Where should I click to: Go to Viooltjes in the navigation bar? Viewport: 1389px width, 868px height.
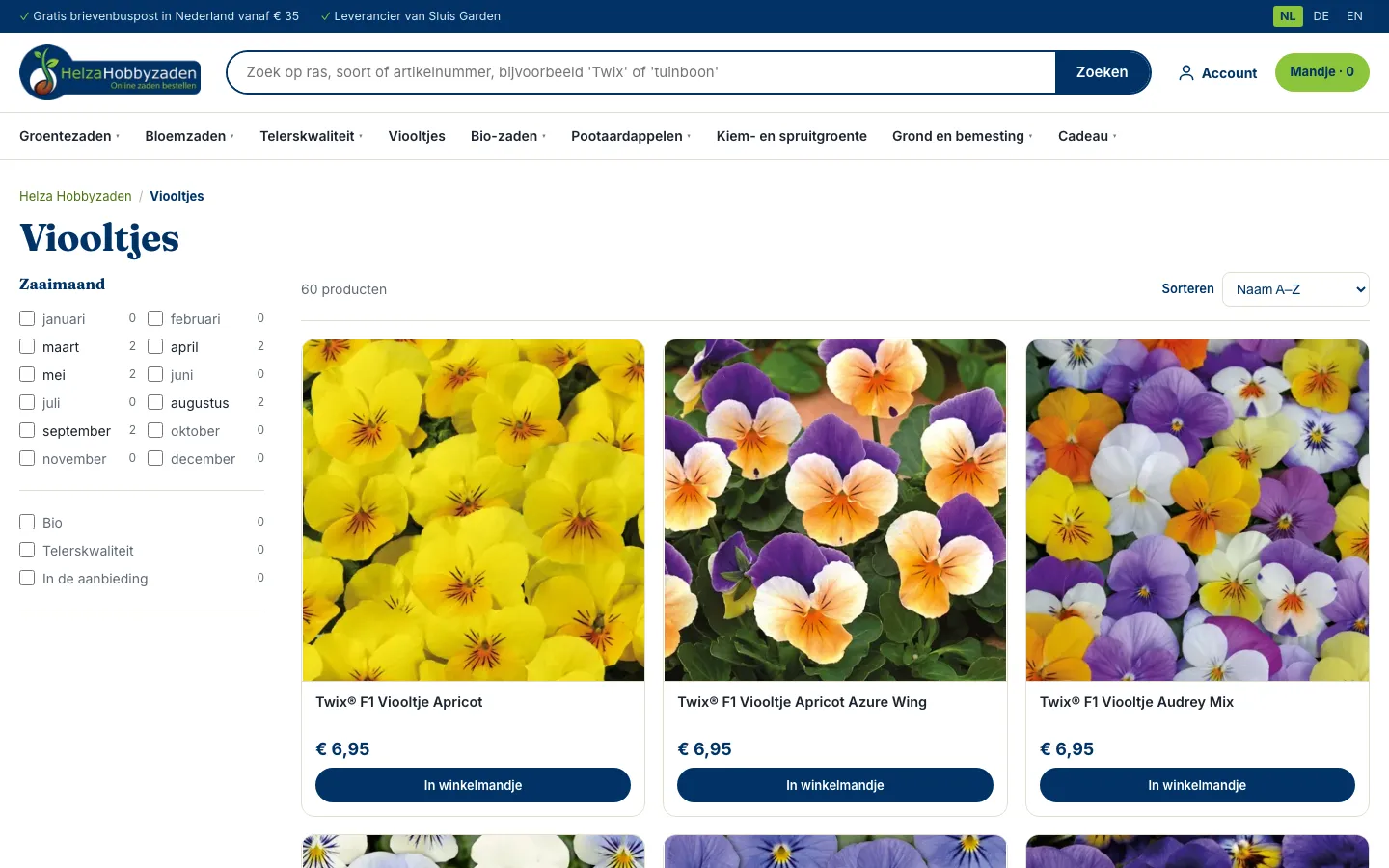tap(417, 136)
